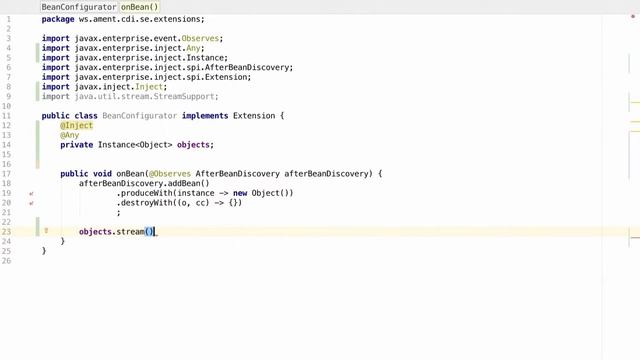Click the lambda gutter icon on line 20
Viewport: 640px width, 360px height.
coord(31,203)
